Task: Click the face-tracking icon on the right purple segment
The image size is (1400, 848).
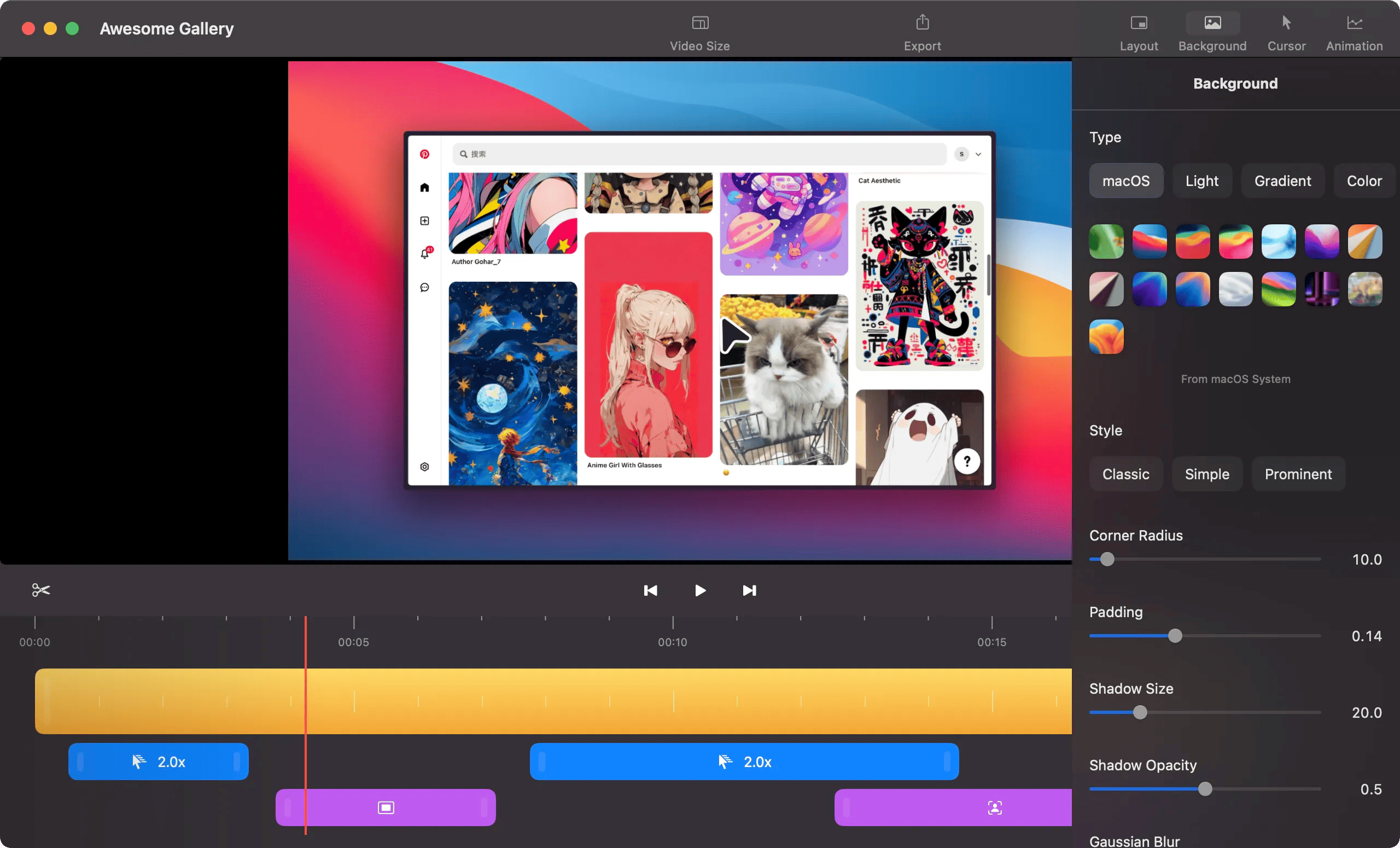Action: tap(994, 807)
